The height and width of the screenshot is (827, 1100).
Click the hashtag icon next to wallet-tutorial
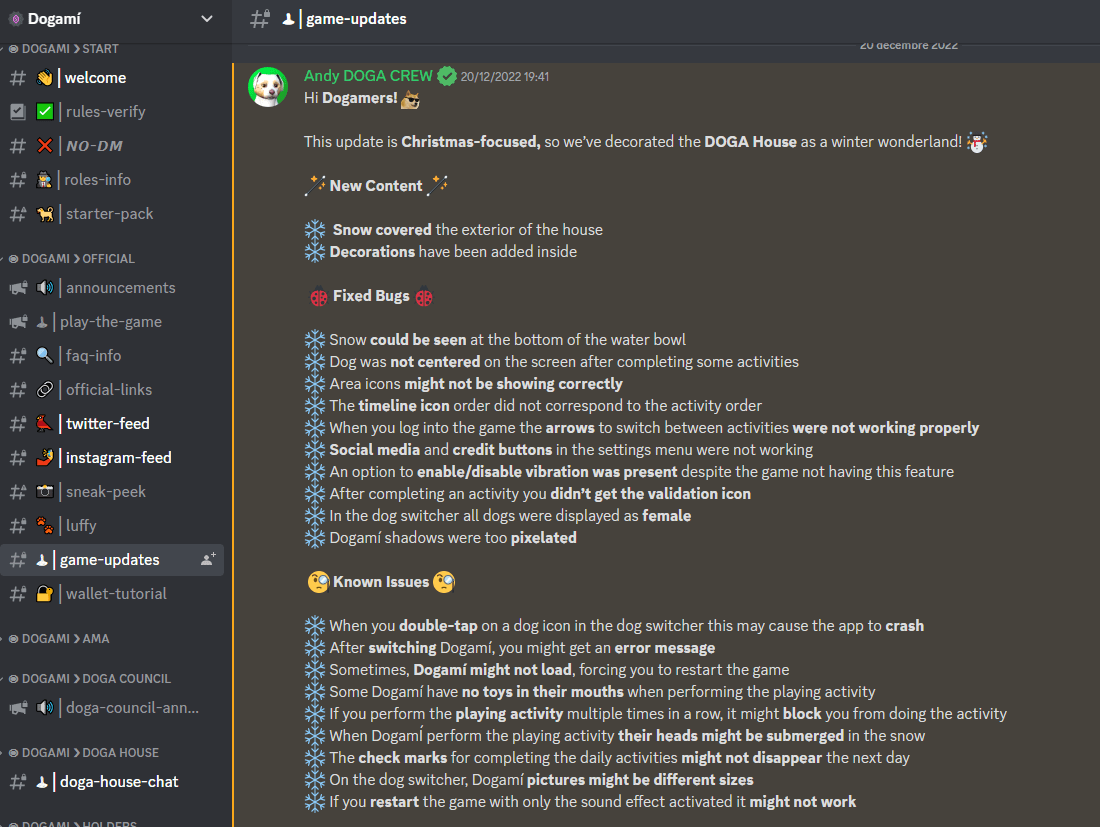point(18,593)
